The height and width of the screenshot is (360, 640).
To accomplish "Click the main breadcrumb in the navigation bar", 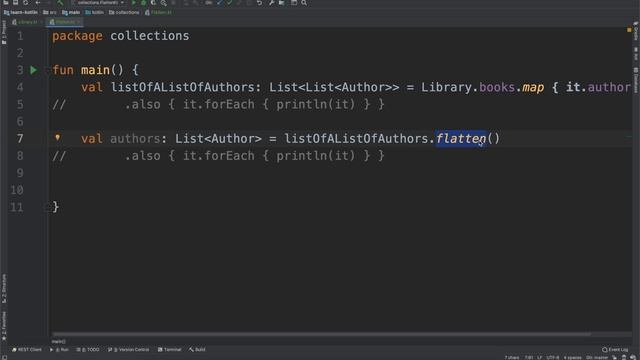I will coord(71,12).
